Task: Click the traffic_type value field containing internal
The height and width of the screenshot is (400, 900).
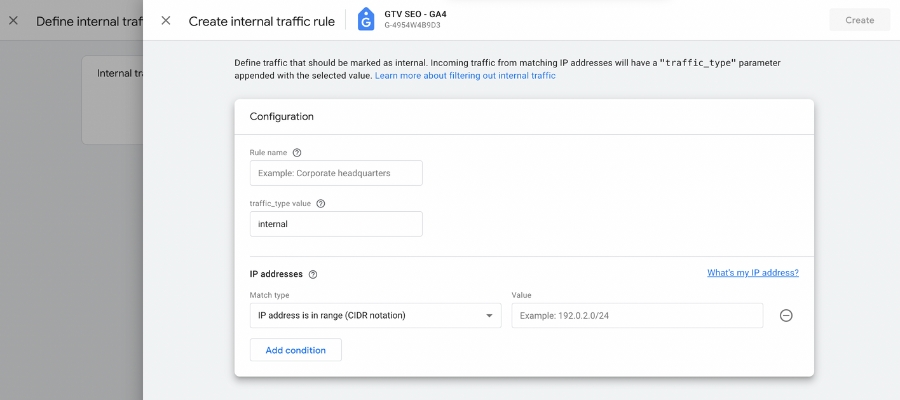Action: (336, 224)
